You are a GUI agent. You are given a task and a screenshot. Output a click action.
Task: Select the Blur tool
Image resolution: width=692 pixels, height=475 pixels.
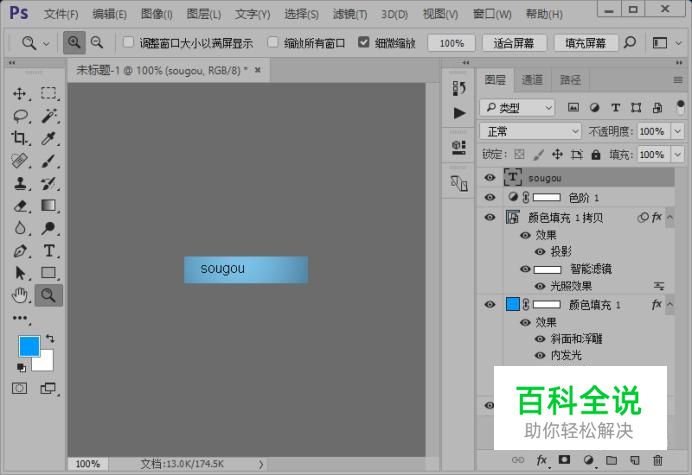(20, 228)
